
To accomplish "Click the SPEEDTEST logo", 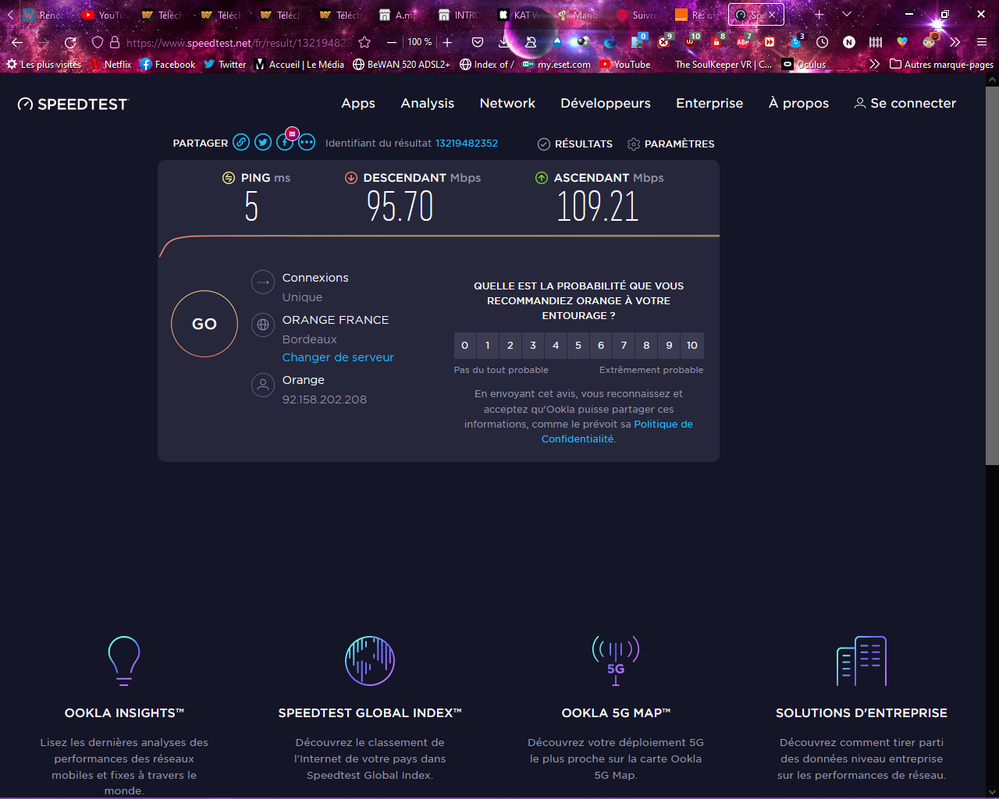I will [x=73, y=104].
